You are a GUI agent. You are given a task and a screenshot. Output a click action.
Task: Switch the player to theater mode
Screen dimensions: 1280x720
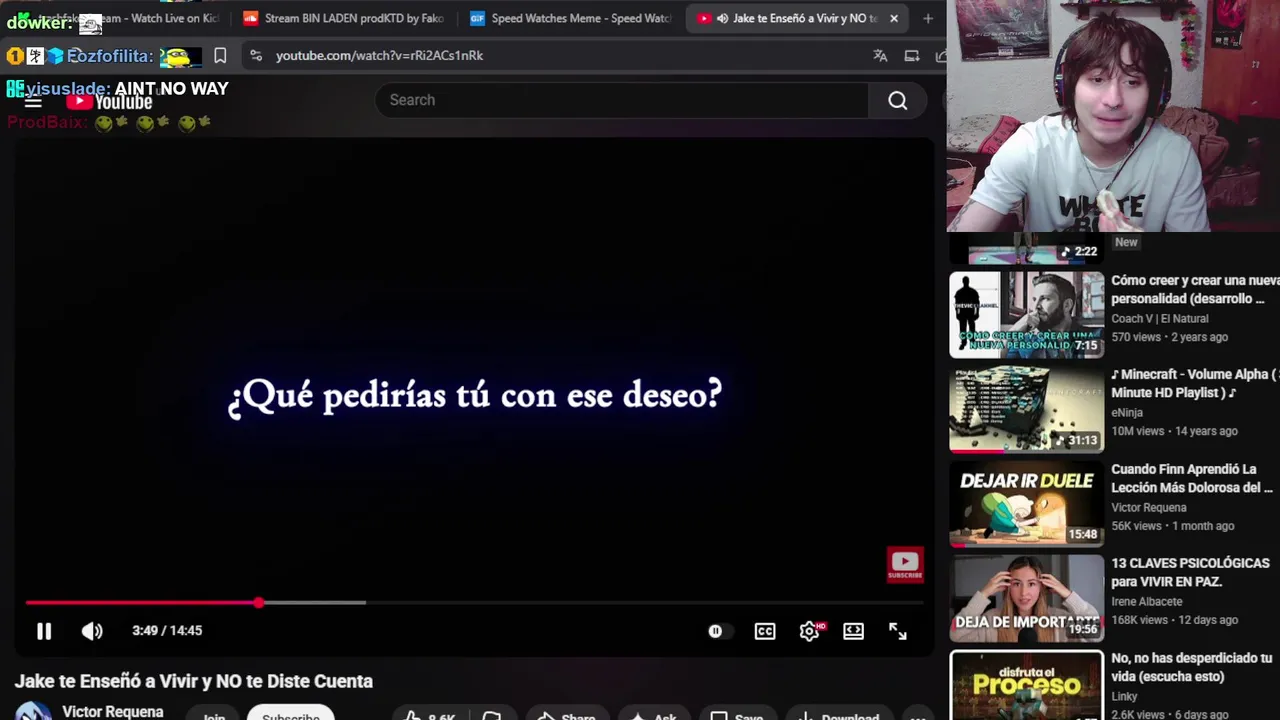853,631
